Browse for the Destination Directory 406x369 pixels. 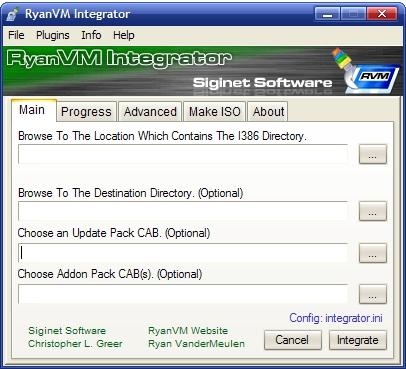pos(373,211)
